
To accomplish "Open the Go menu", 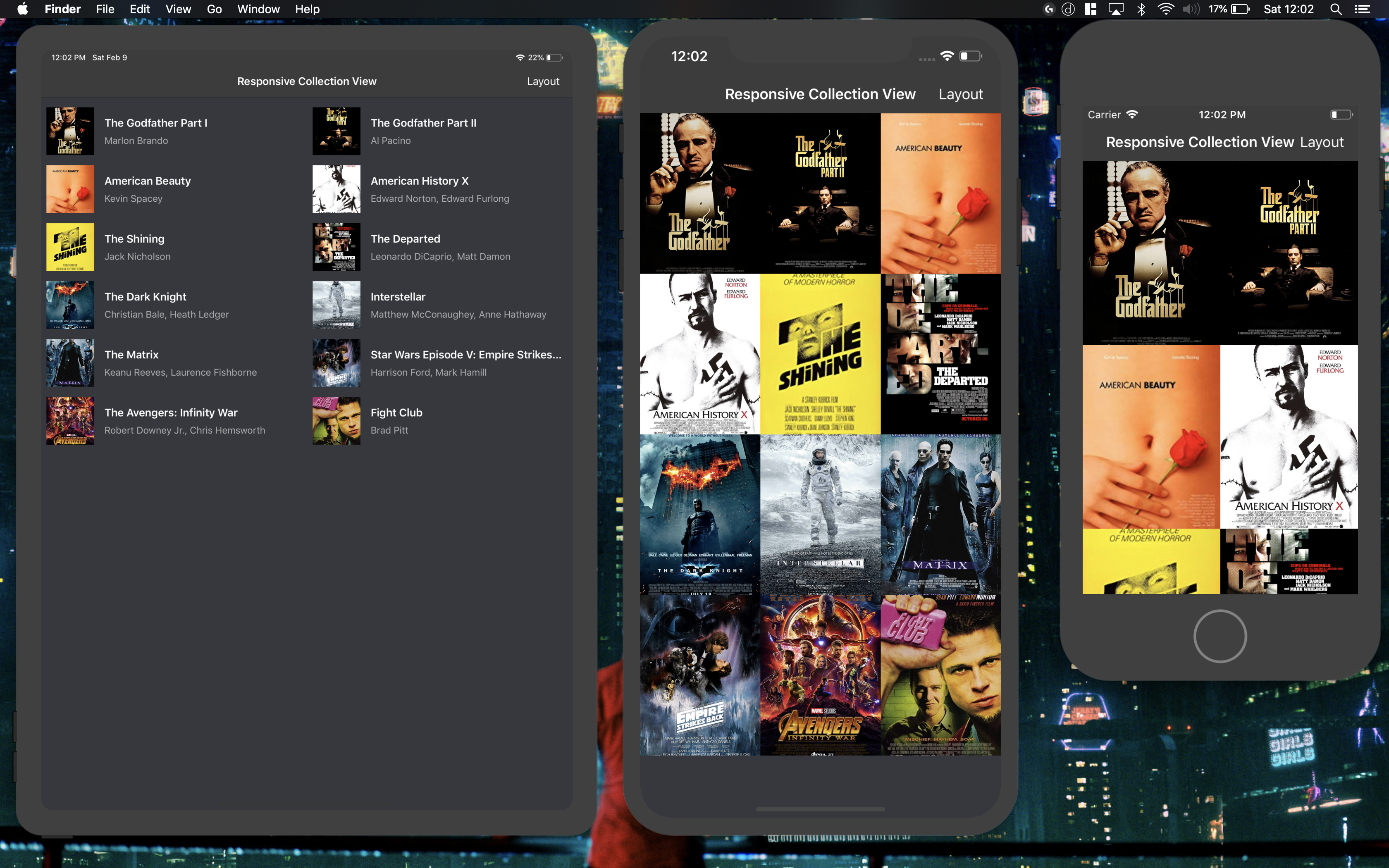I will pos(214,9).
